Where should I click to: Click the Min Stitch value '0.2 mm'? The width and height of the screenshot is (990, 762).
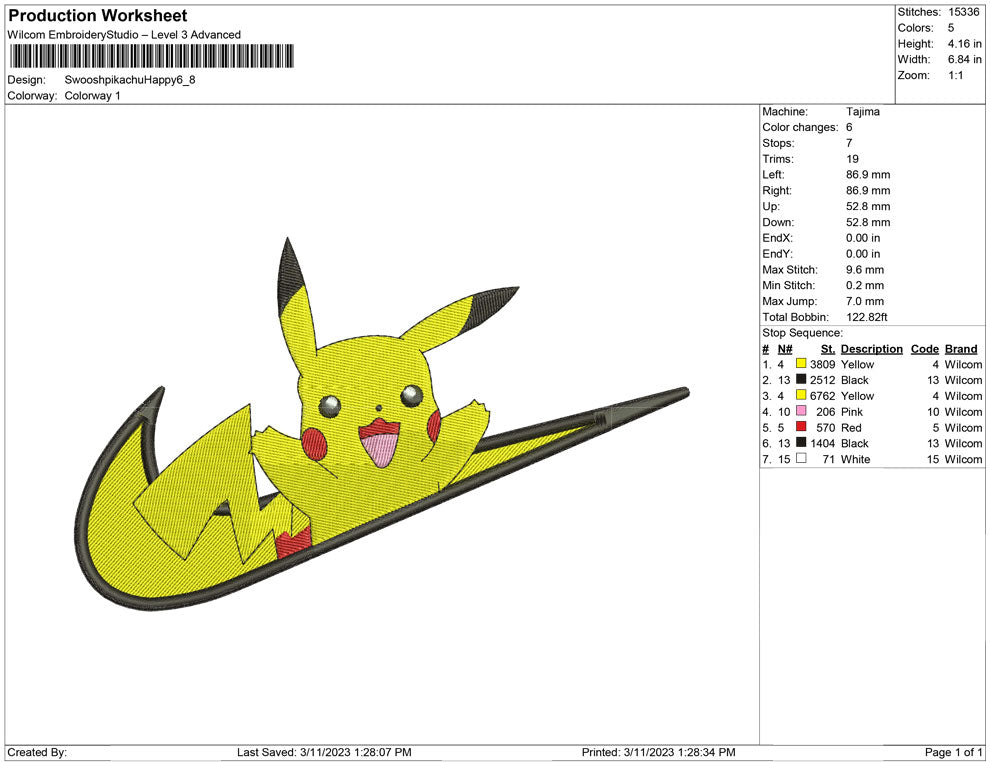coord(865,285)
